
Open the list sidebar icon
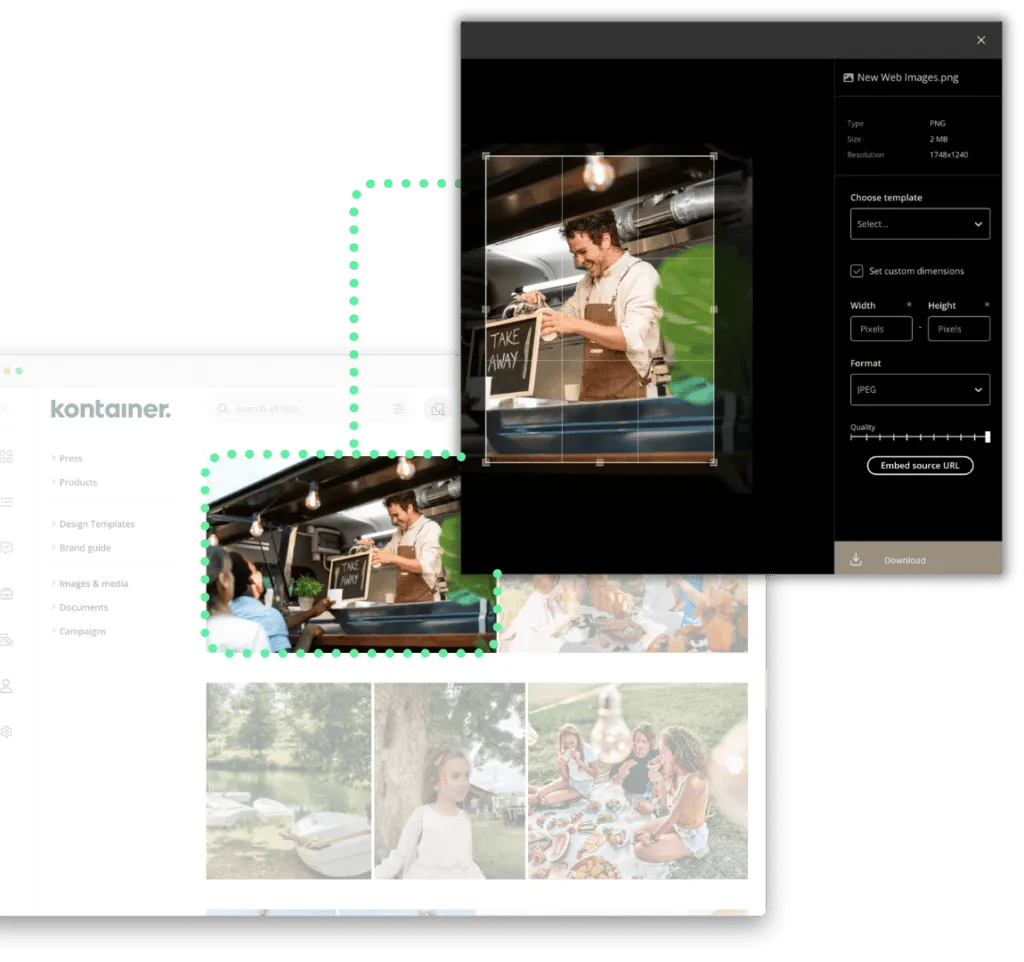click(7, 502)
